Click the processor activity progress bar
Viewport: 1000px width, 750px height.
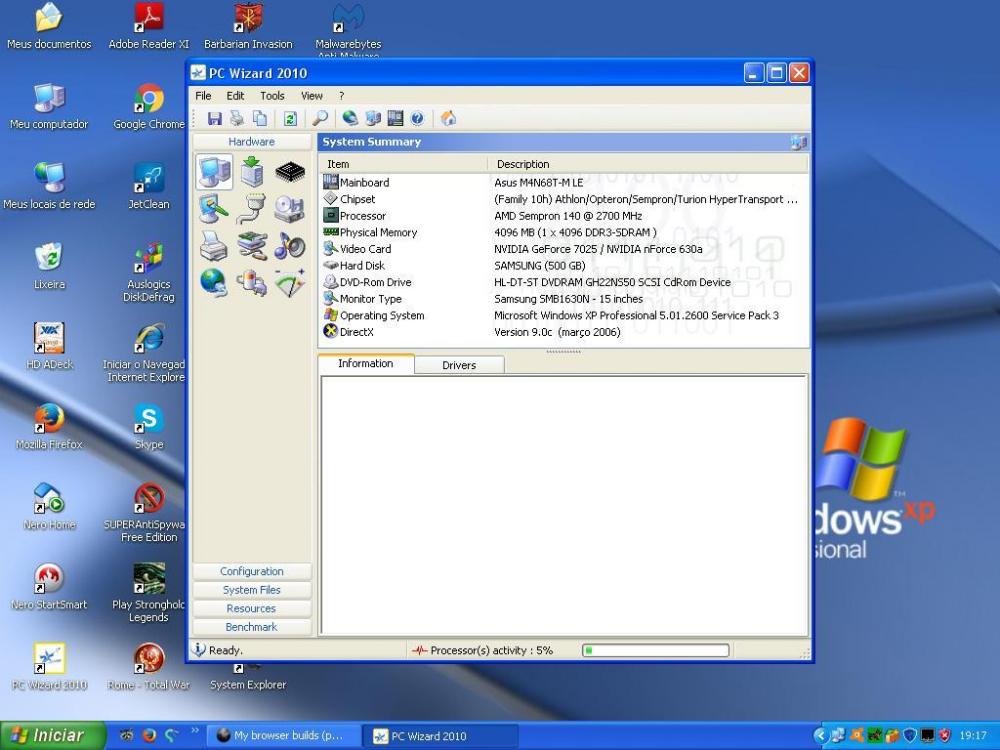click(x=654, y=651)
